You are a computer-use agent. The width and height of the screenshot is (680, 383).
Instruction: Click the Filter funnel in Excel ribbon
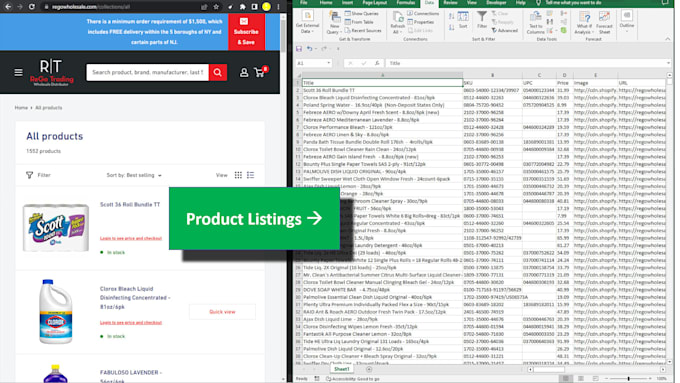482,20
